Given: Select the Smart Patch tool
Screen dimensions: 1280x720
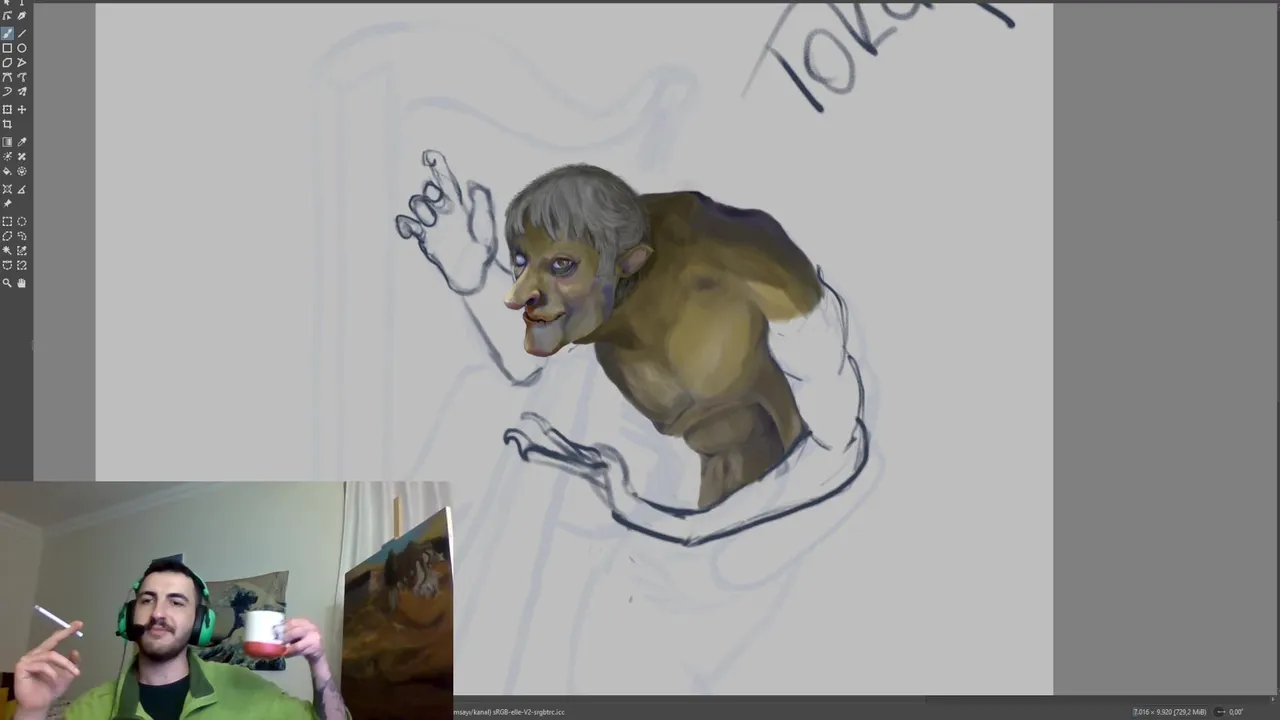Looking at the screenshot, I should [22, 157].
